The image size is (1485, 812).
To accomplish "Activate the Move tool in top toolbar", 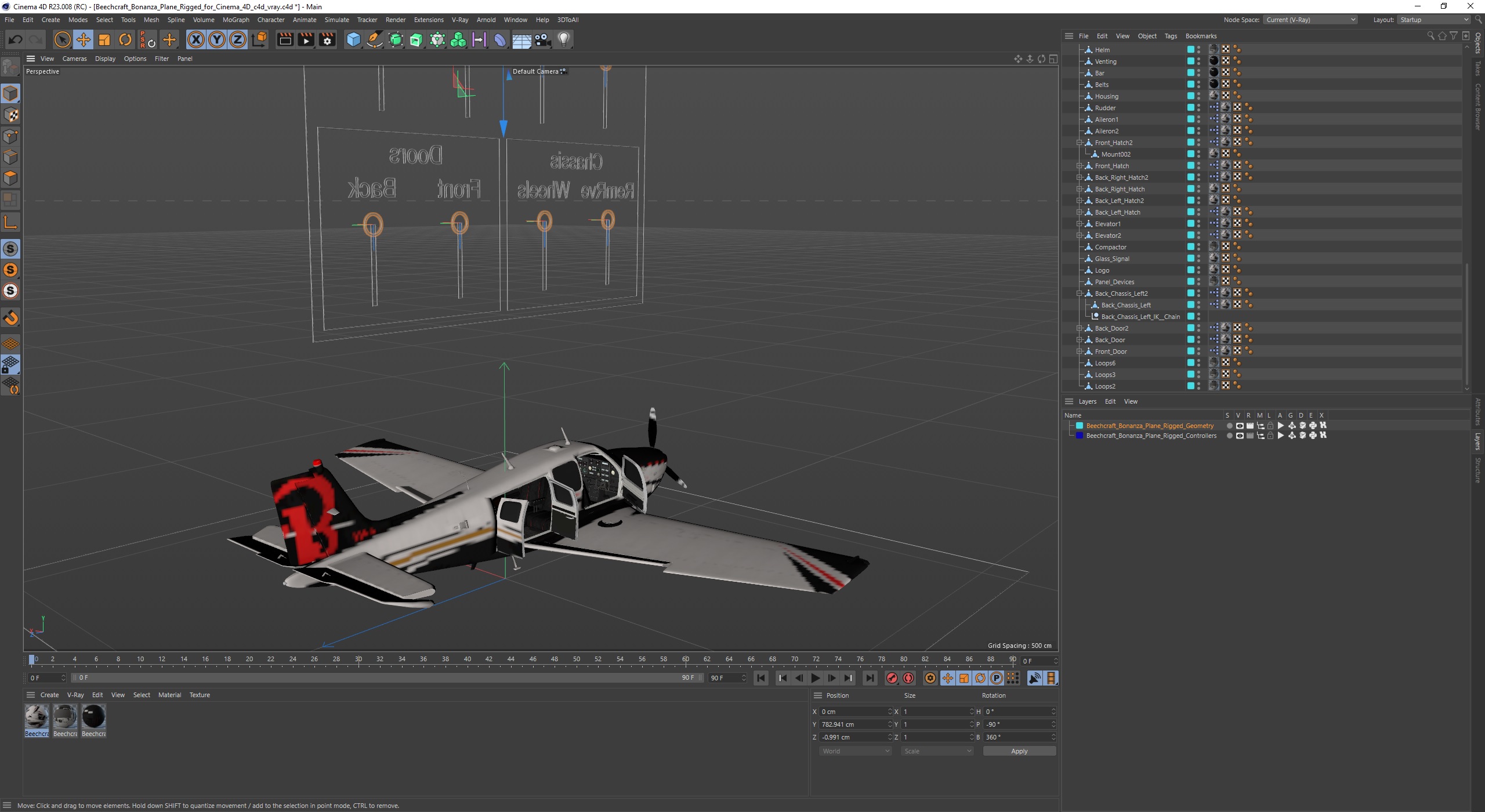I will click(84, 39).
